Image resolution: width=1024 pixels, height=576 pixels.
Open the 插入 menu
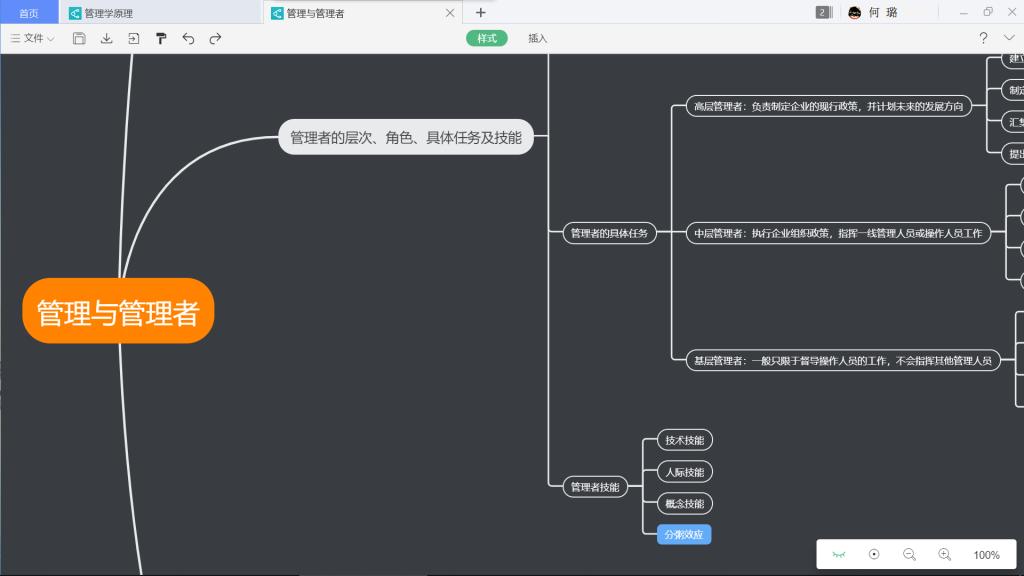[538, 38]
